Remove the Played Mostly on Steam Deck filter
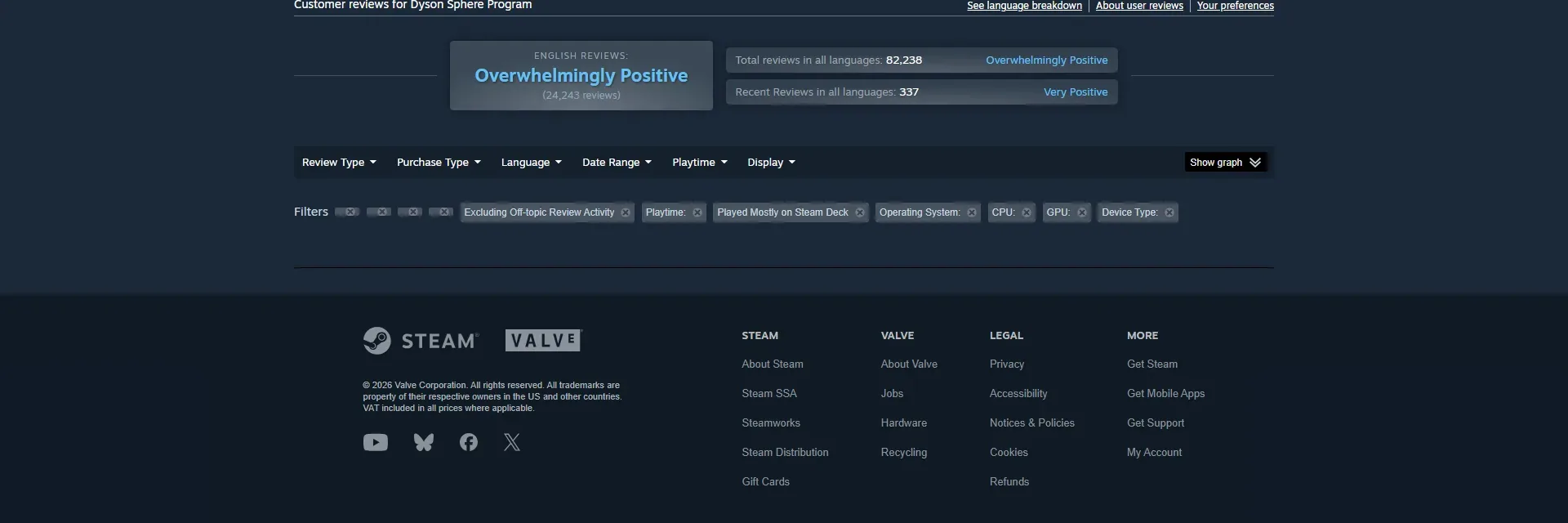 pos(859,212)
